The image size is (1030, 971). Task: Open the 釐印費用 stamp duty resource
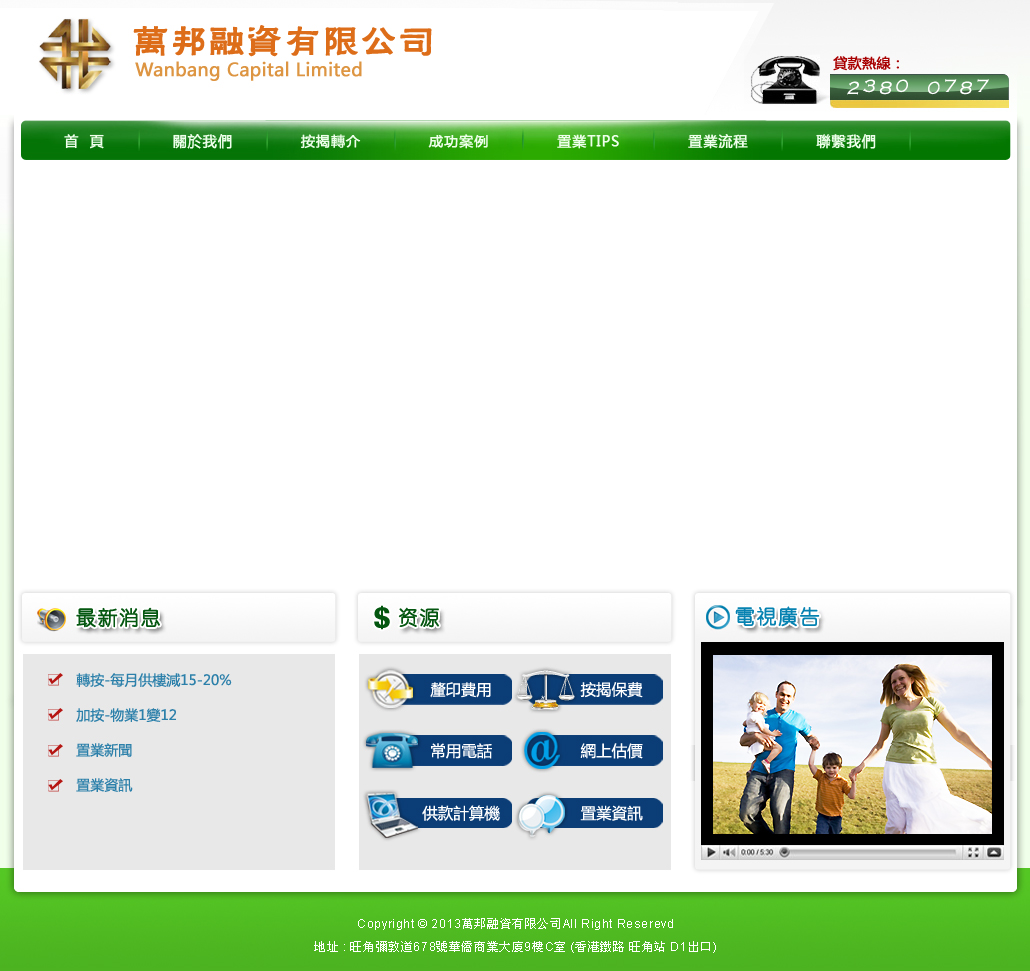pyautogui.click(x=440, y=690)
